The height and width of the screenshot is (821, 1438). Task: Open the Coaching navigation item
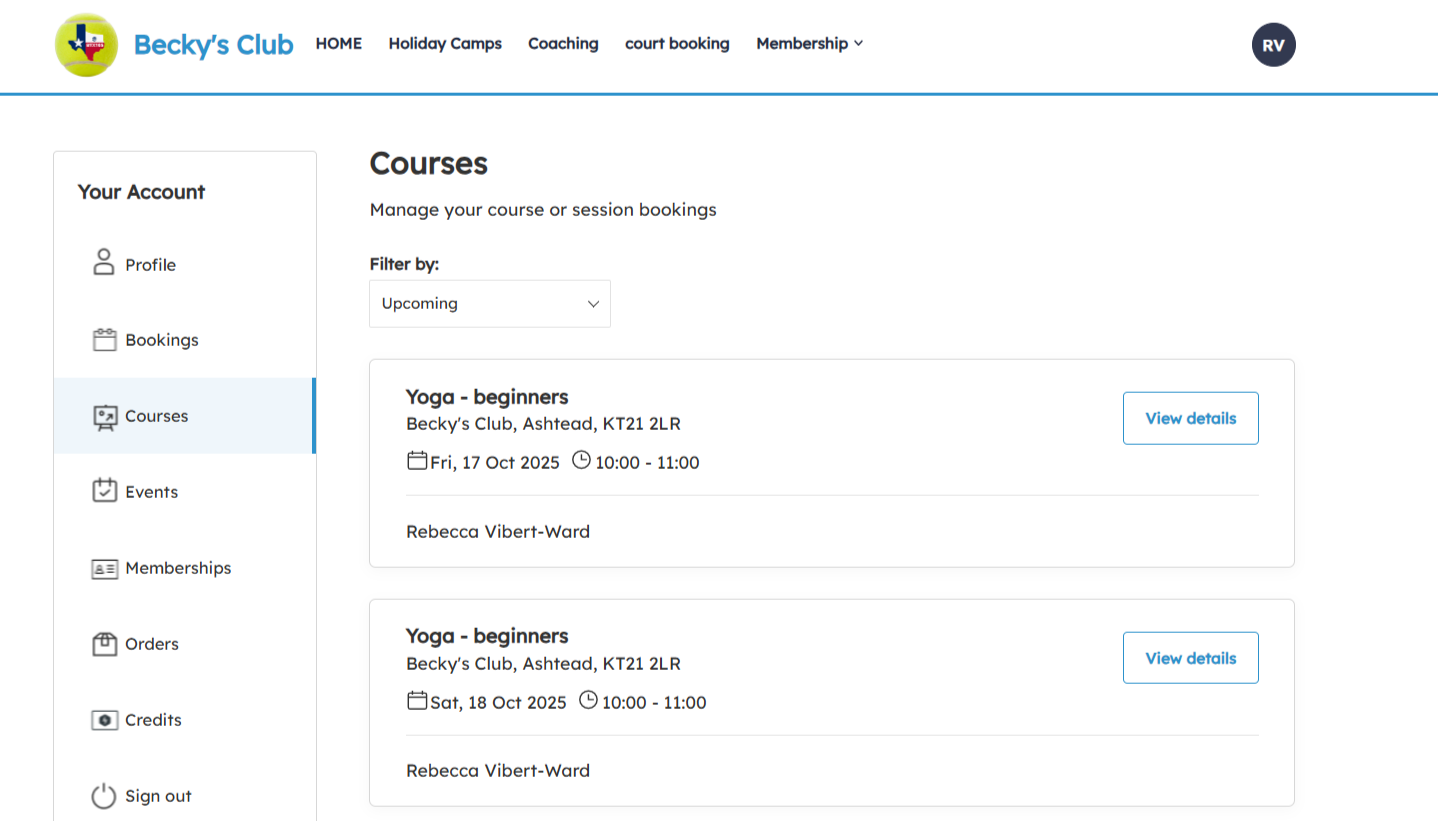563,44
